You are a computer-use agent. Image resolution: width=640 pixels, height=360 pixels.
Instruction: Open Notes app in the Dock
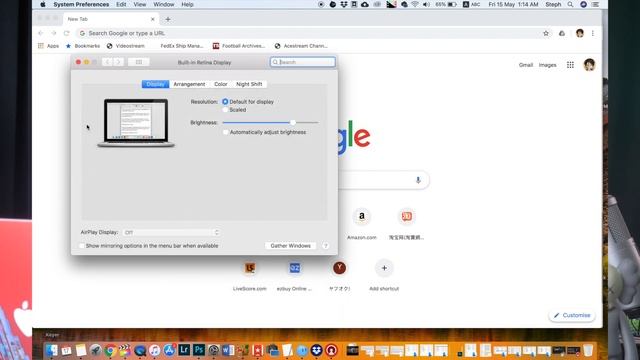[81, 350]
